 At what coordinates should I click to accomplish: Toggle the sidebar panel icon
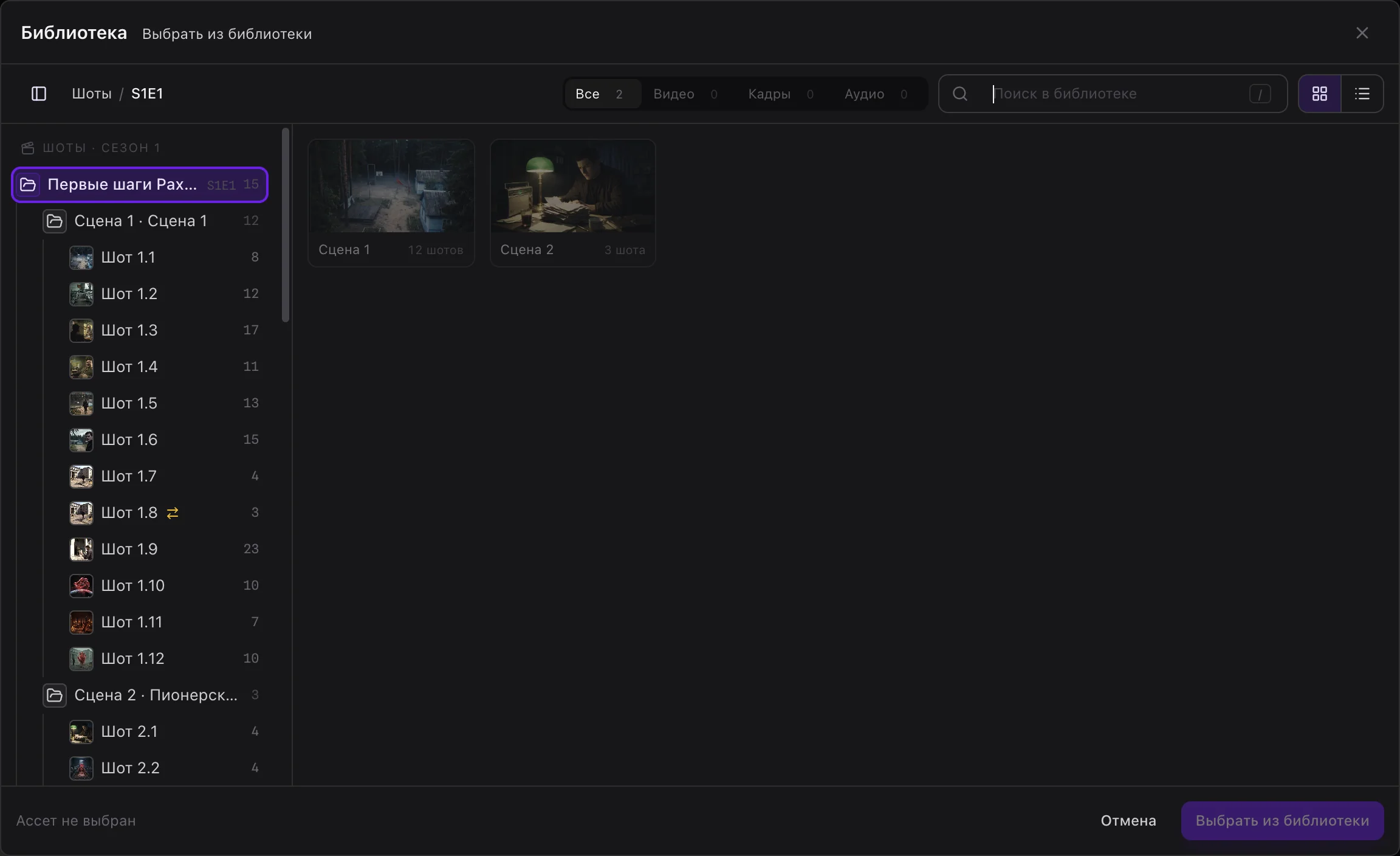39,94
